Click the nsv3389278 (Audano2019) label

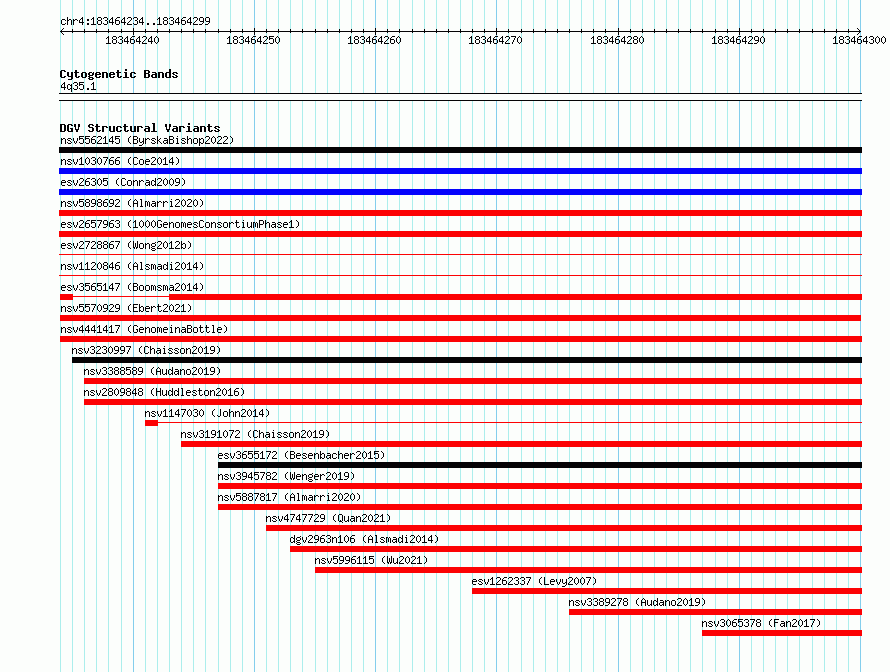click(x=637, y=602)
